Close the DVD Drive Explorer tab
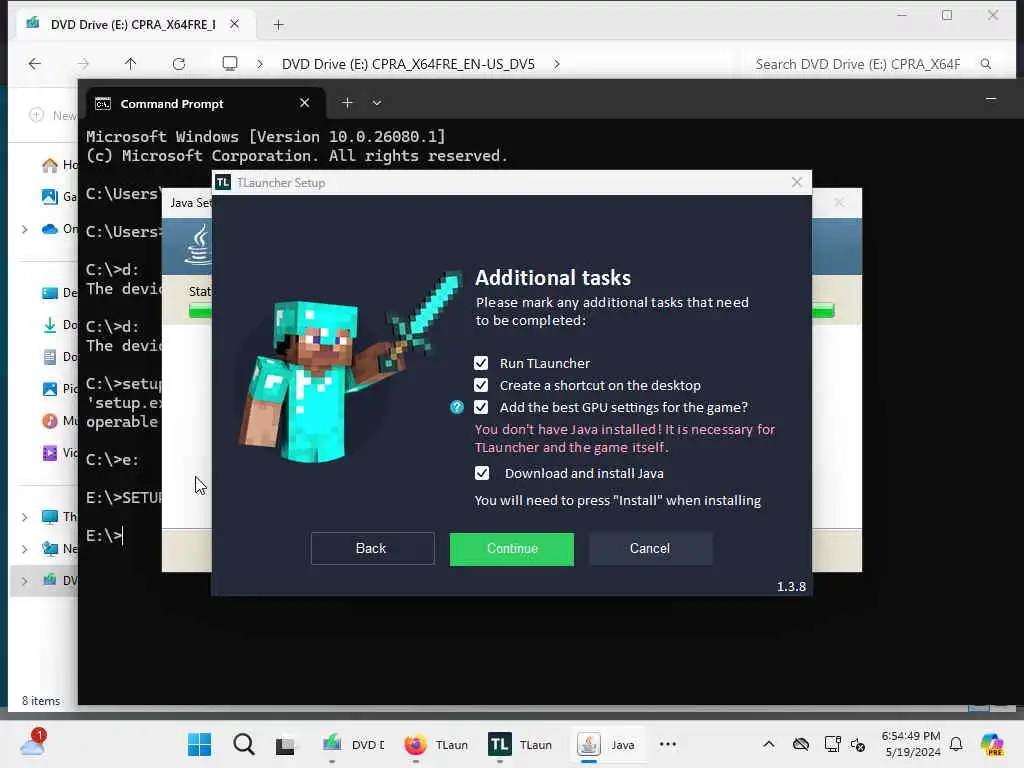1024x768 pixels. [x=234, y=24]
